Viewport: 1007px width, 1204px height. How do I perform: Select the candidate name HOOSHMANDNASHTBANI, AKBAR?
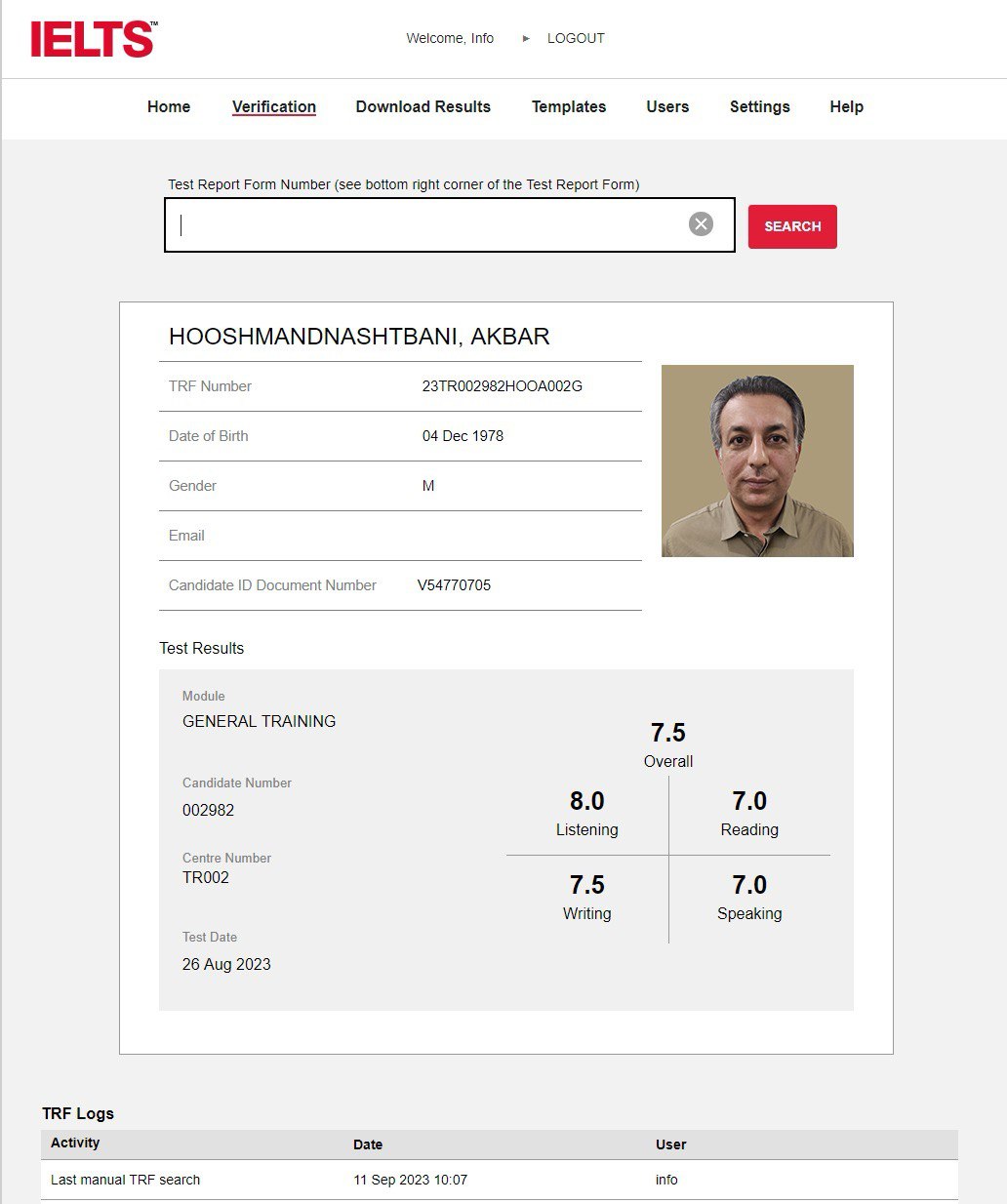pos(359,337)
